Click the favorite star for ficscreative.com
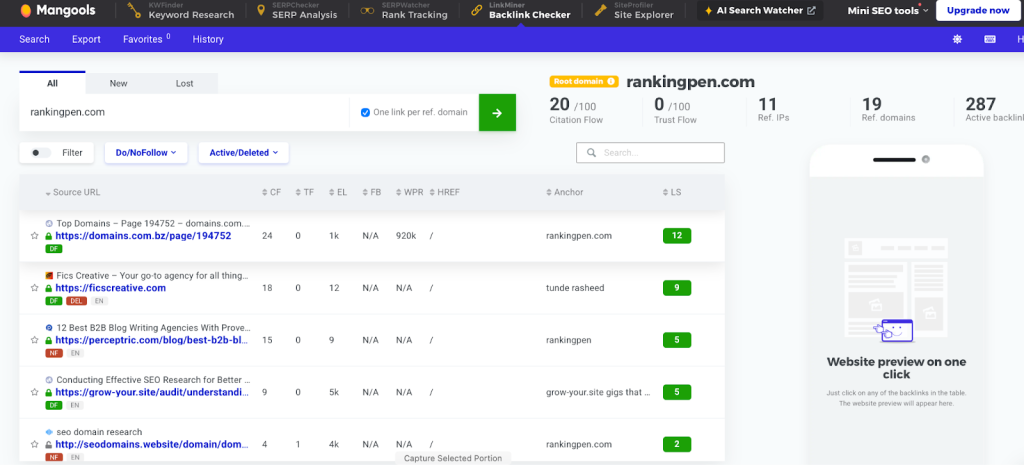Viewport: 1024px width, 465px height. (35, 288)
